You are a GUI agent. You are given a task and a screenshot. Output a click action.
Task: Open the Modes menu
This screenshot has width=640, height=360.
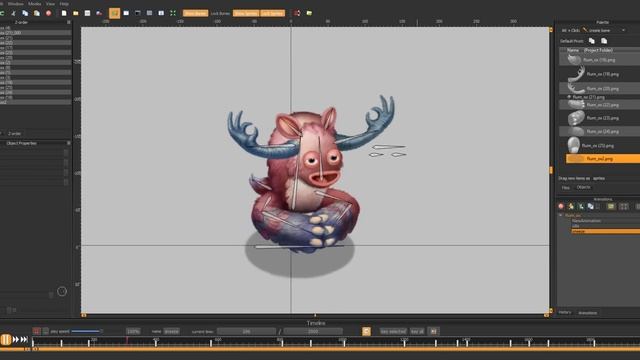(34, 4)
